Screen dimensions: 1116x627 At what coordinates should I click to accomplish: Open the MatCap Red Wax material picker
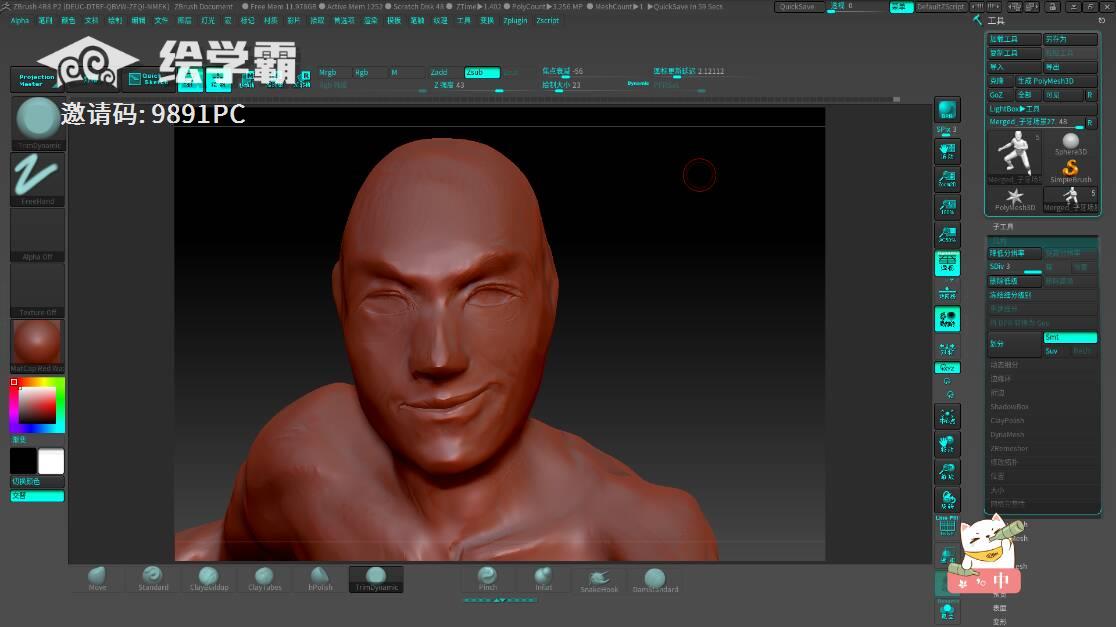[x=38, y=347]
